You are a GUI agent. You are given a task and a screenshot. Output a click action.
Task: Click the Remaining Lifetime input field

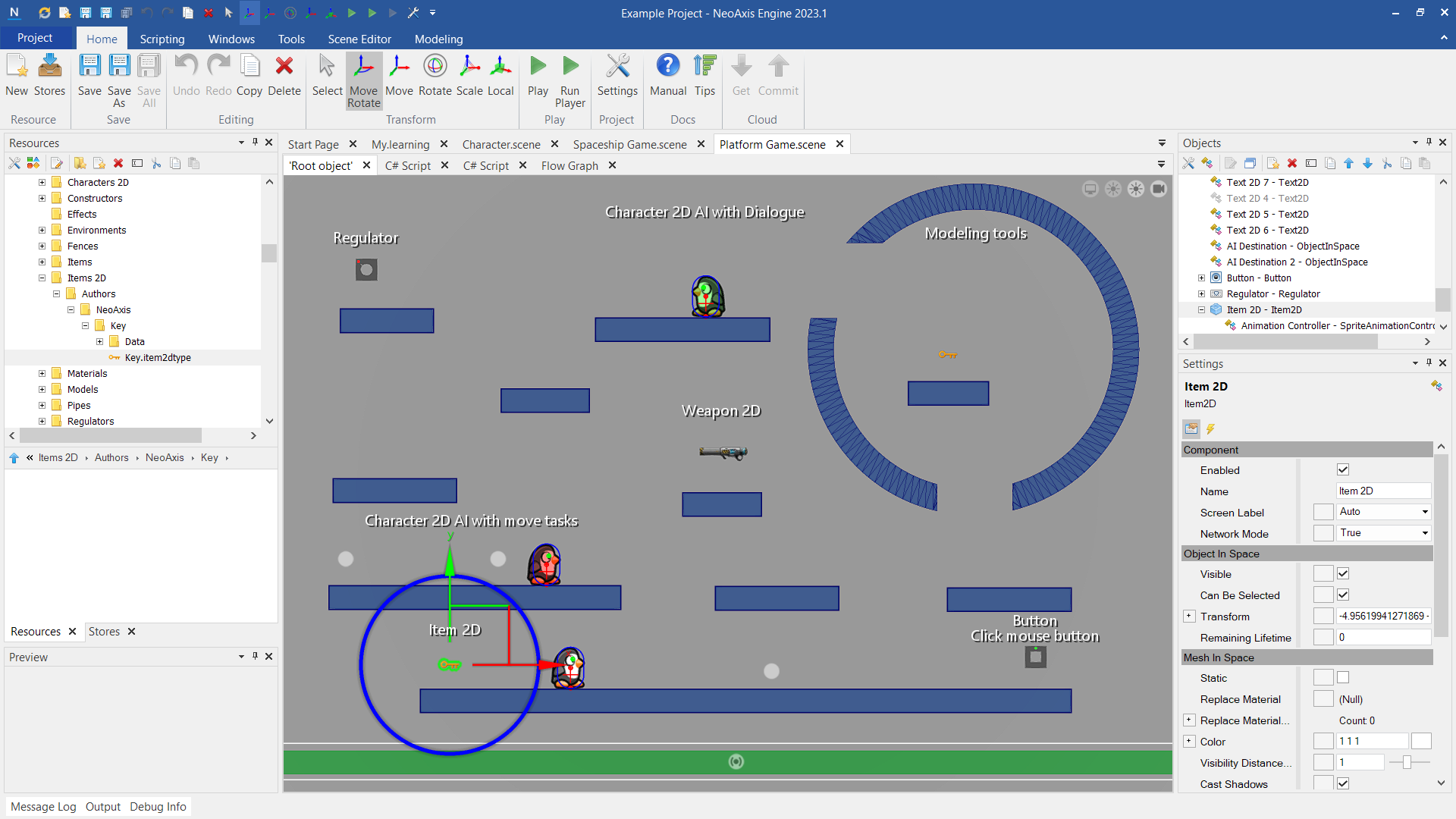click(1382, 638)
